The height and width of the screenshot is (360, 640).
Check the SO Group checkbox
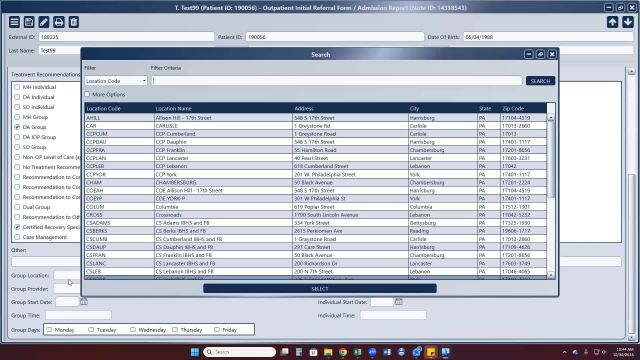(x=17, y=147)
